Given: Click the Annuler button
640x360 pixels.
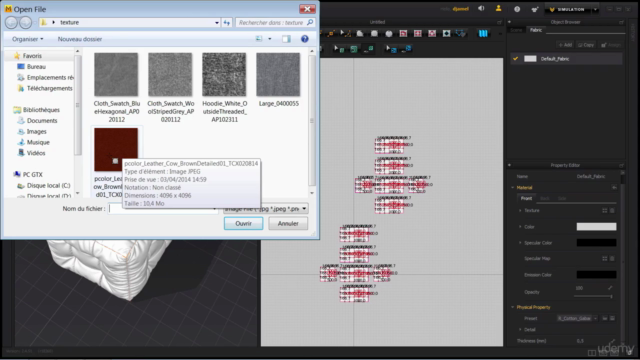Looking at the screenshot, I should (x=288, y=223).
